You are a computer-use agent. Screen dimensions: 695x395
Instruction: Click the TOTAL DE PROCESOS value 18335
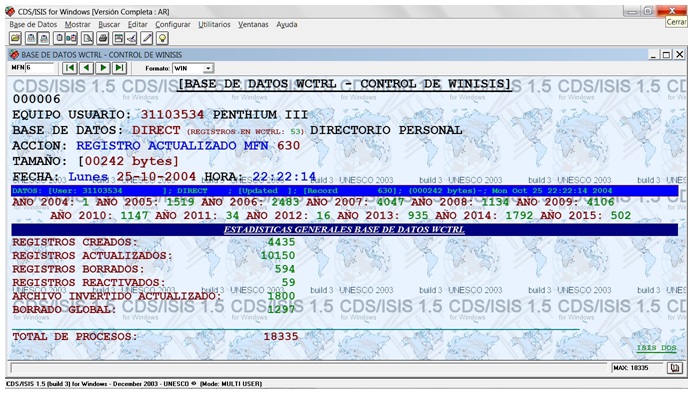[281, 336]
